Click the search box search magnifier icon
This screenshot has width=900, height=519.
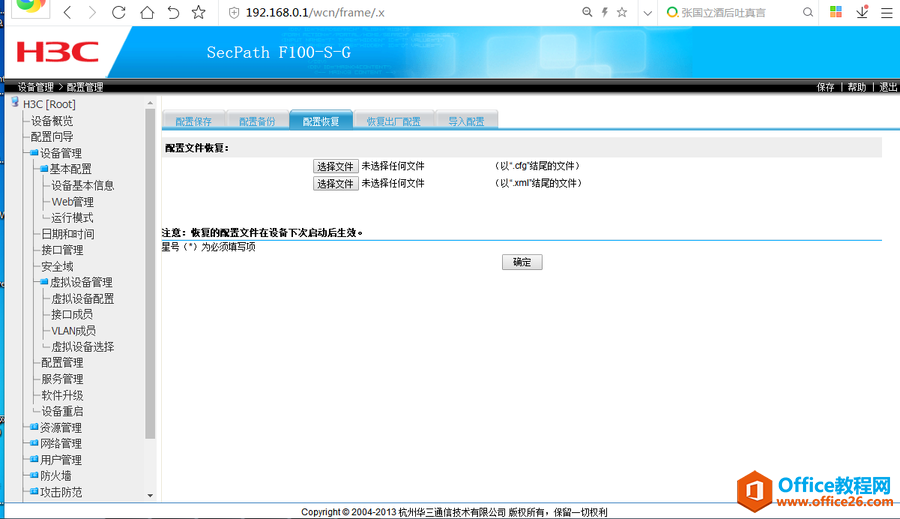pyautogui.click(x=808, y=12)
